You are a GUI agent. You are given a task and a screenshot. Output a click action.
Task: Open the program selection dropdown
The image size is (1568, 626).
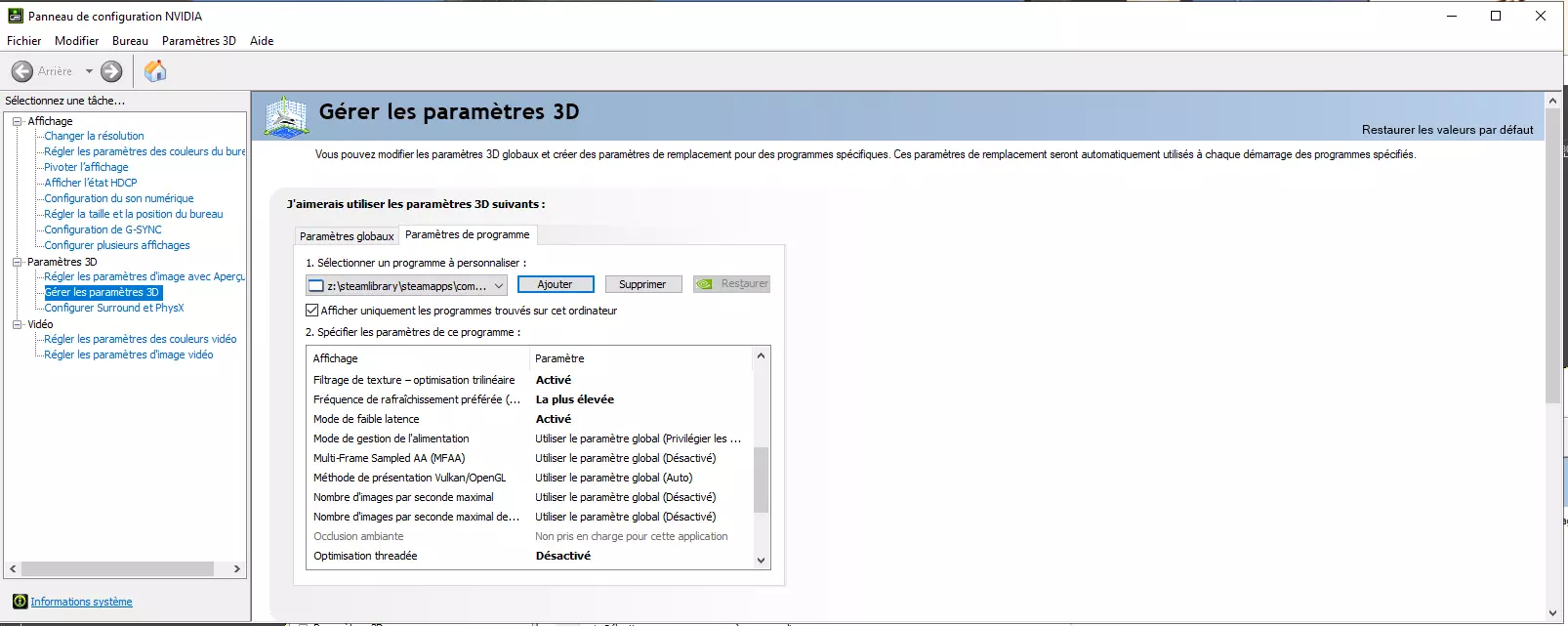406,285
